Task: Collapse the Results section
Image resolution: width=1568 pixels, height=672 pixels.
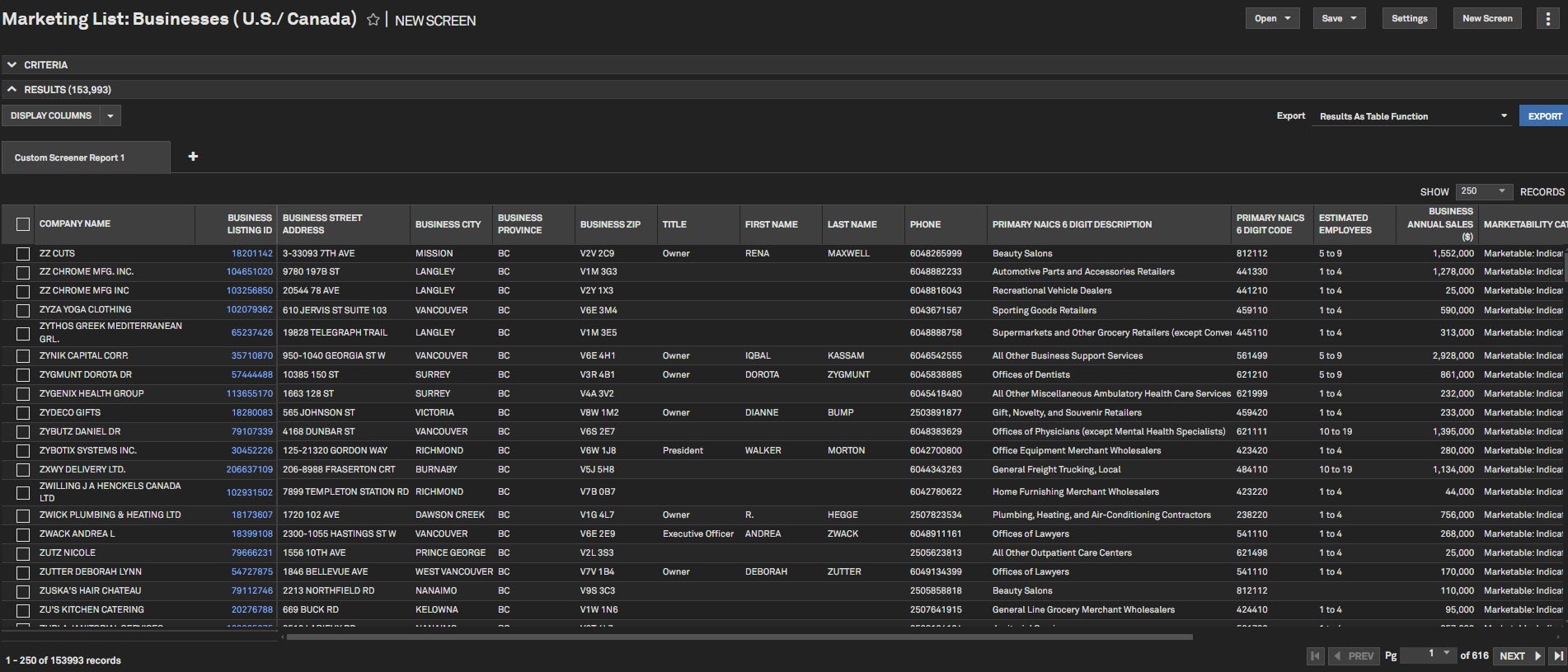Action: pyautogui.click(x=12, y=89)
